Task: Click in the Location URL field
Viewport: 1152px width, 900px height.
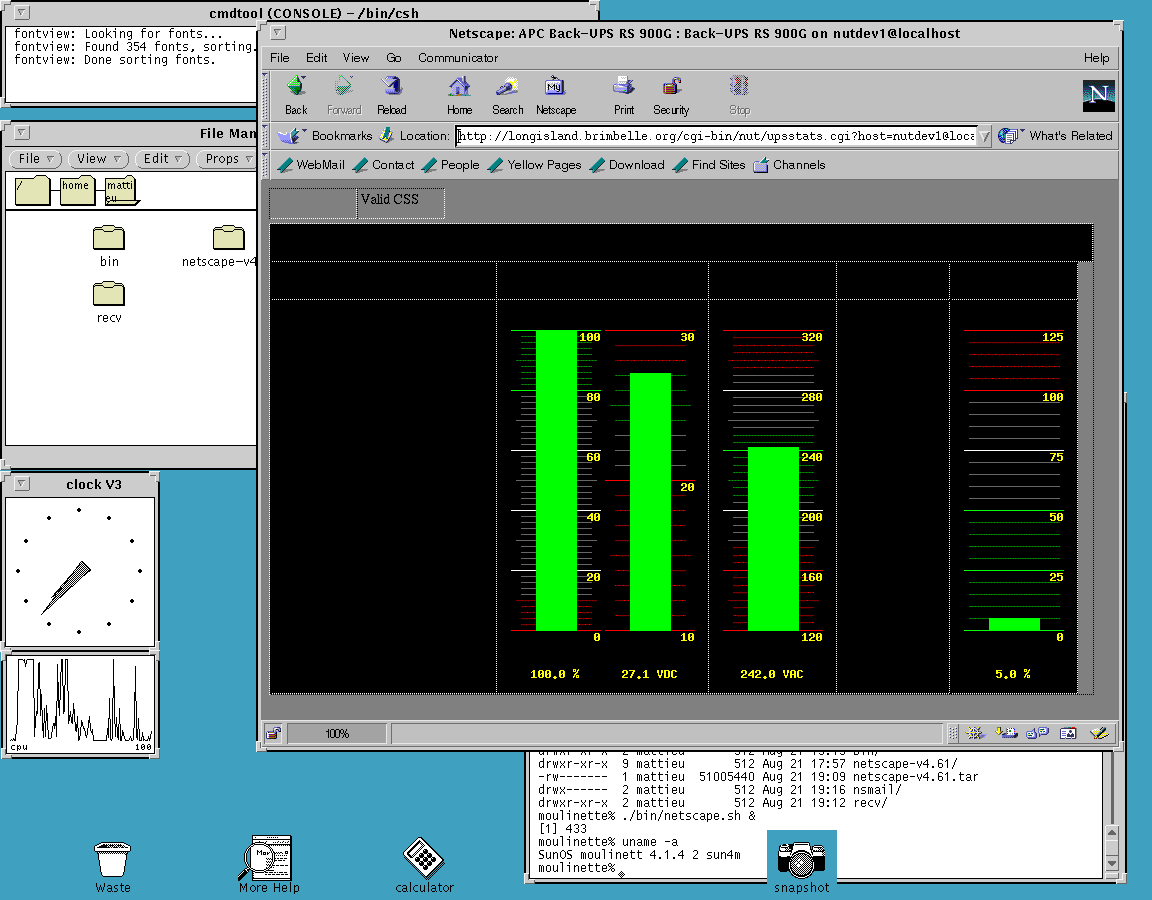Action: pyautogui.click(x=716, y=136)
